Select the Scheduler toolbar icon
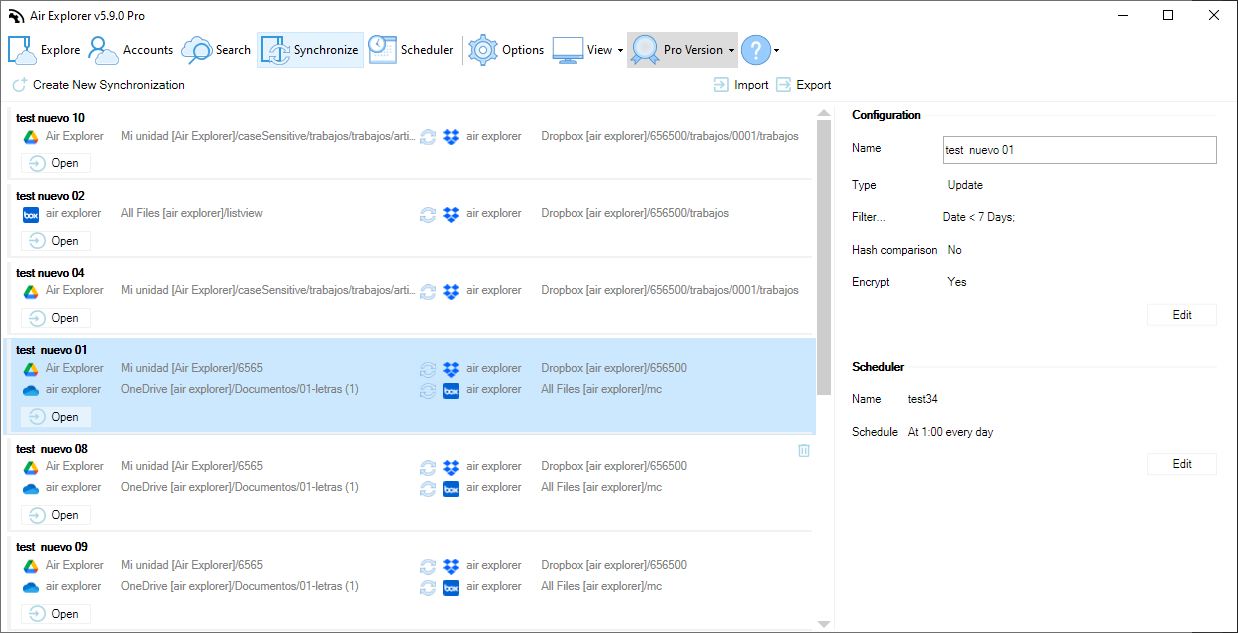The image size is (1238, 633). (x=382, y=50)
